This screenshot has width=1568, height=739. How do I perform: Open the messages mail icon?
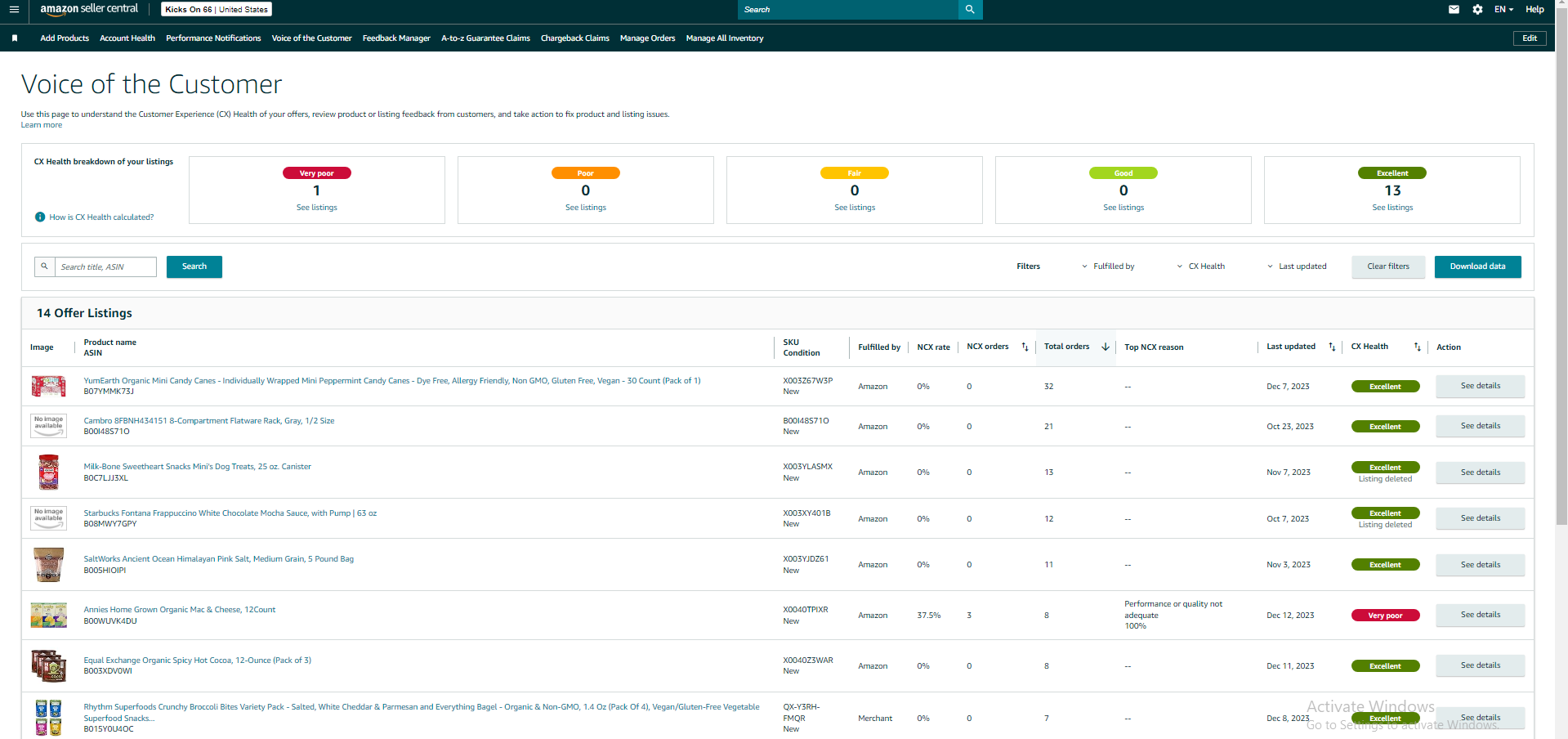(1454, 10)
